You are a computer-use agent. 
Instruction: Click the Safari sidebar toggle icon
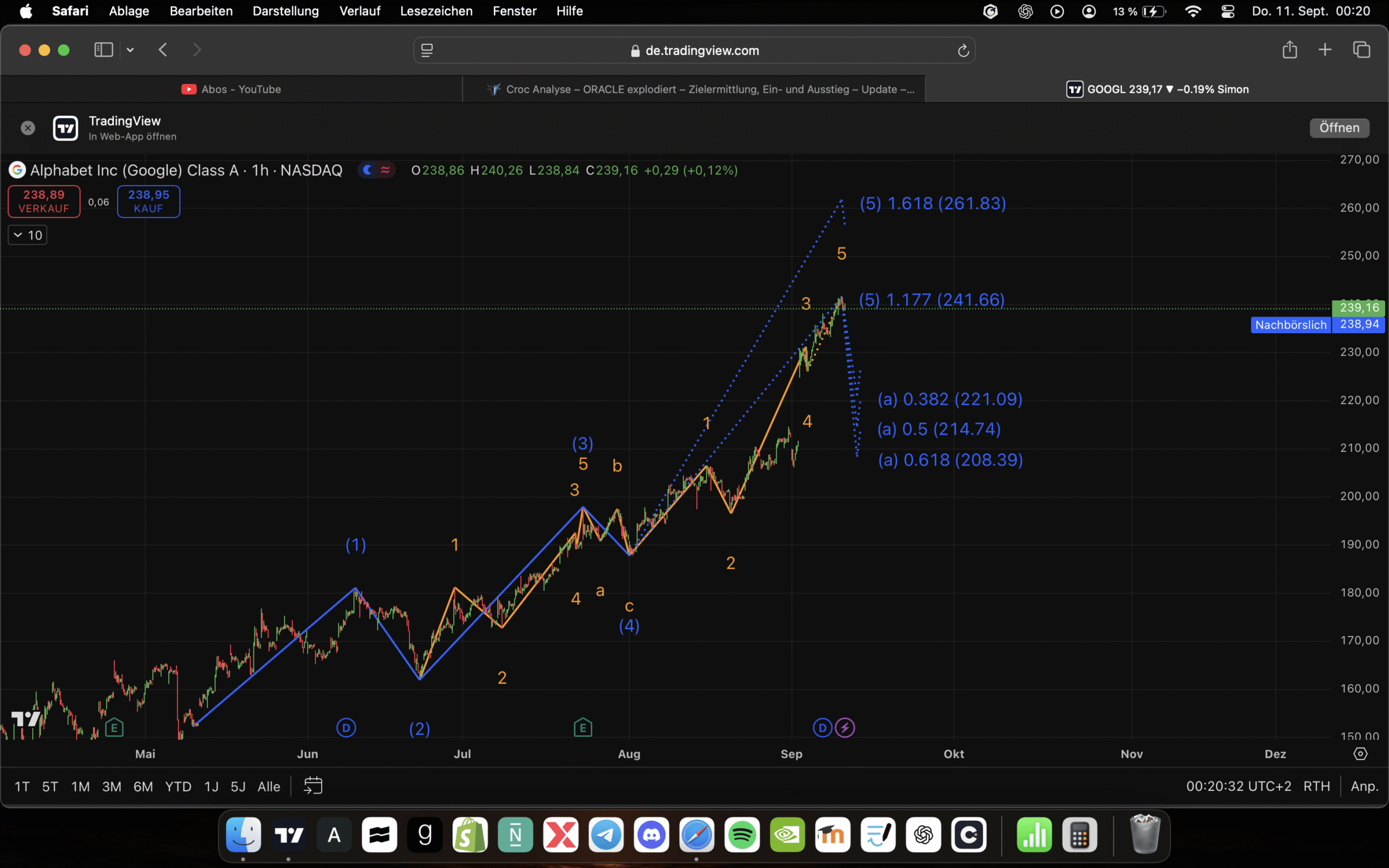pyautogui.click(x=103, y=50)
